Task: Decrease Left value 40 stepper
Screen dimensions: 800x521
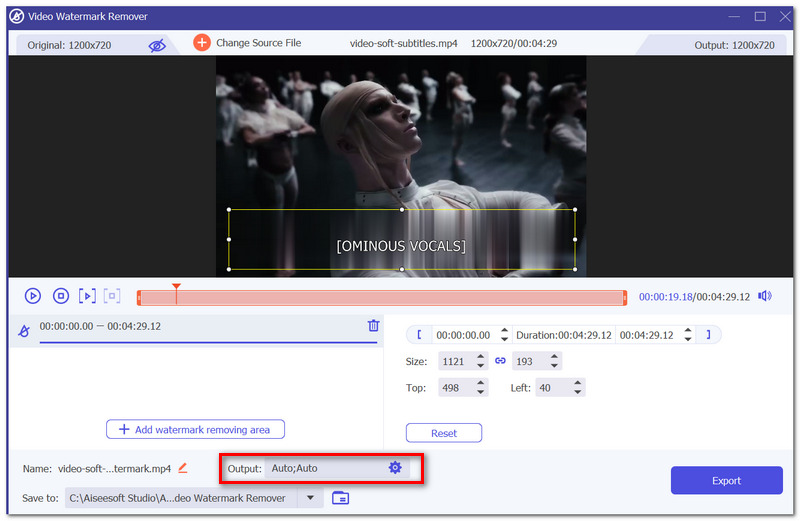Action: pyautogui.click(x=577, y=392)
